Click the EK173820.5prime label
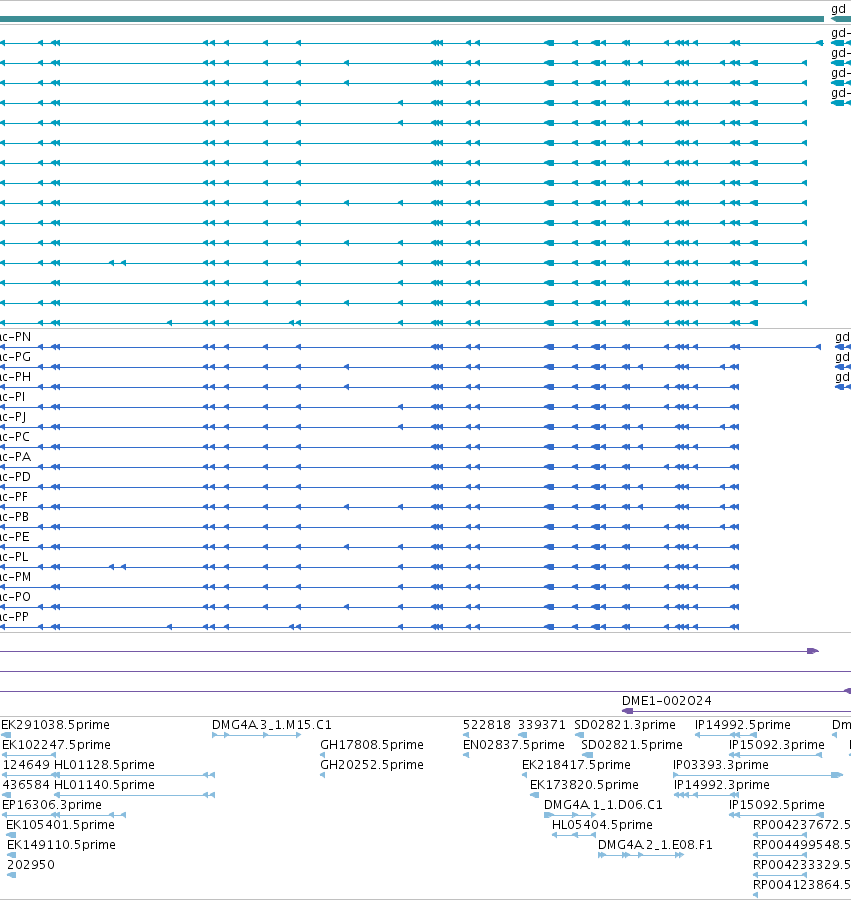The image size is (851, 900). point(584,785)
